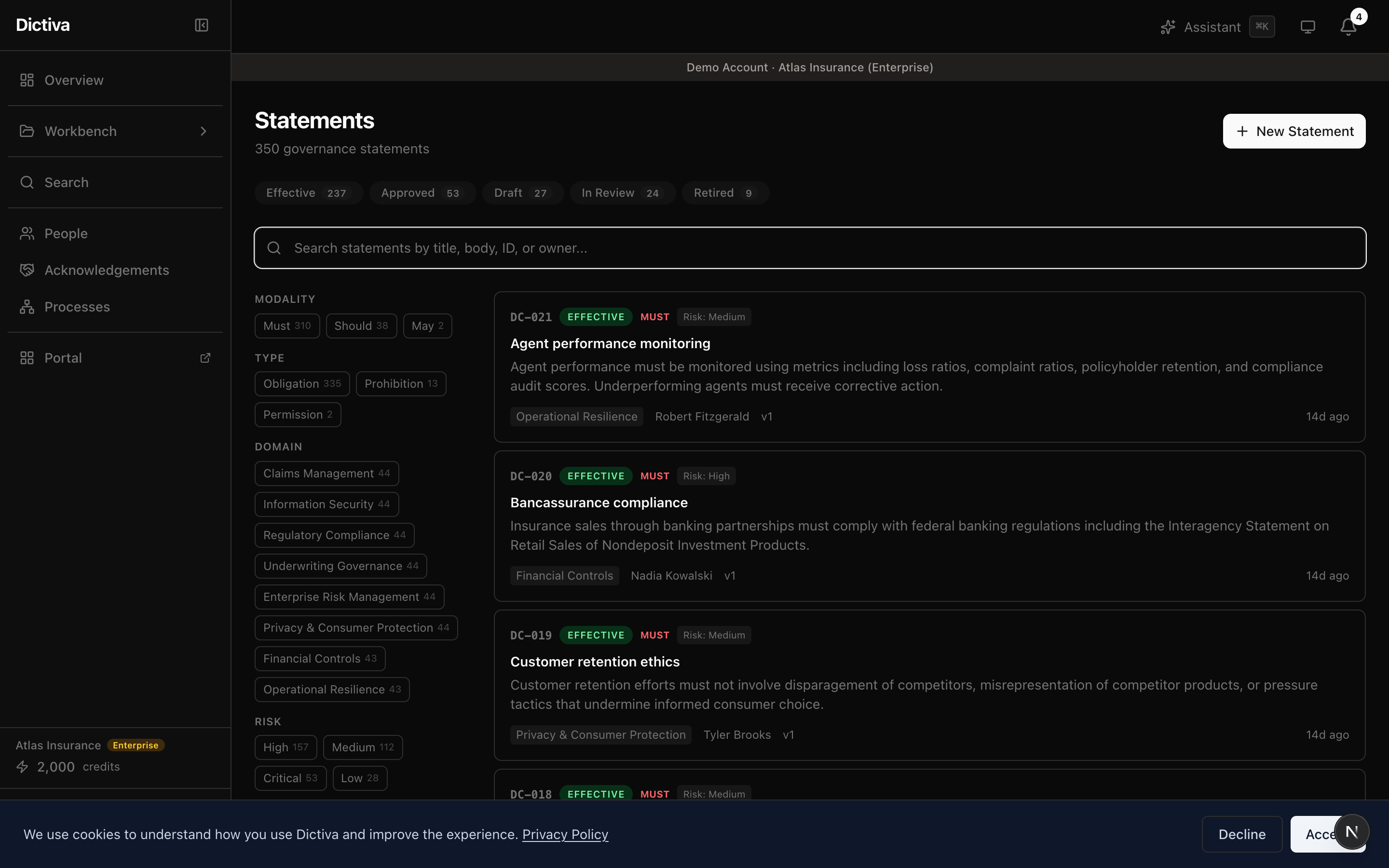Enable the Claims Management domain filter
The height and width of the screenshot is (868, 1389).
(x=326, y=474)
